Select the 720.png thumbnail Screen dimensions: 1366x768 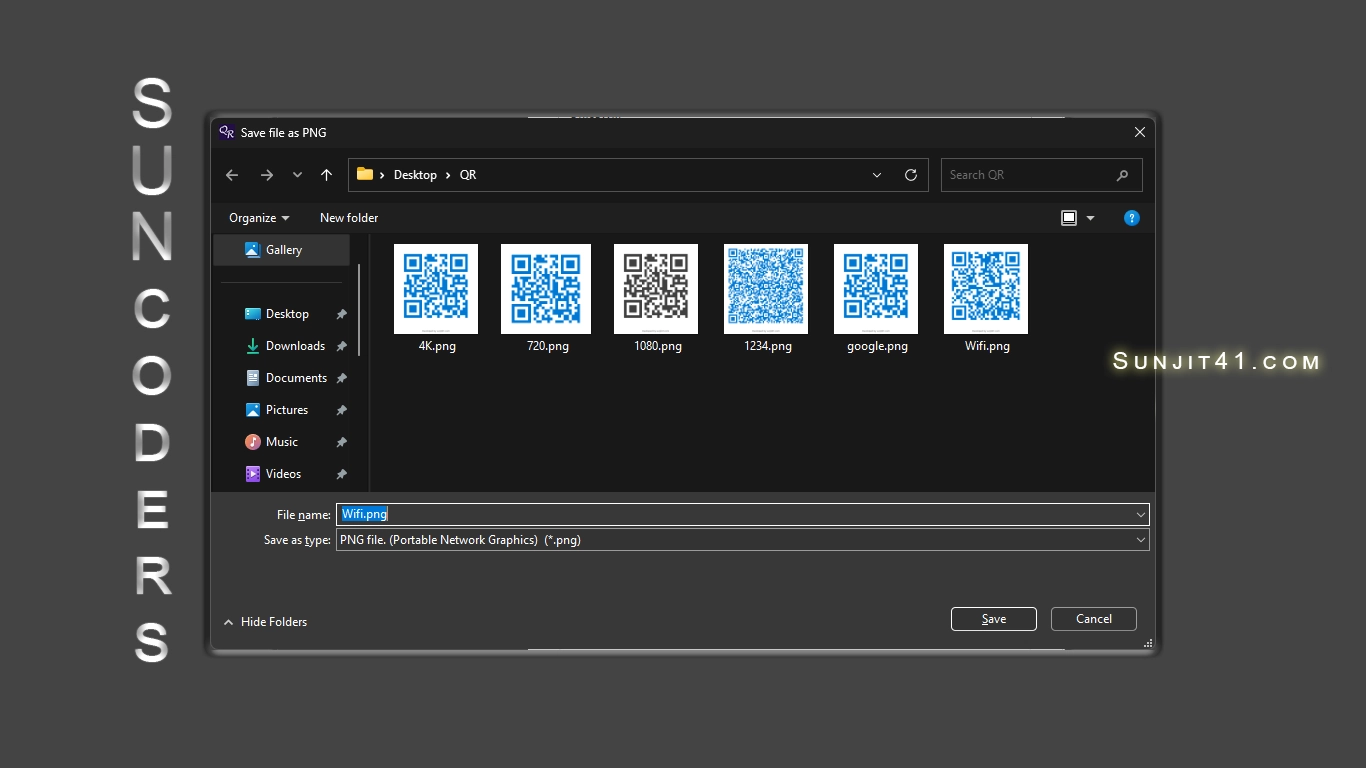click(x=546, y=289)
